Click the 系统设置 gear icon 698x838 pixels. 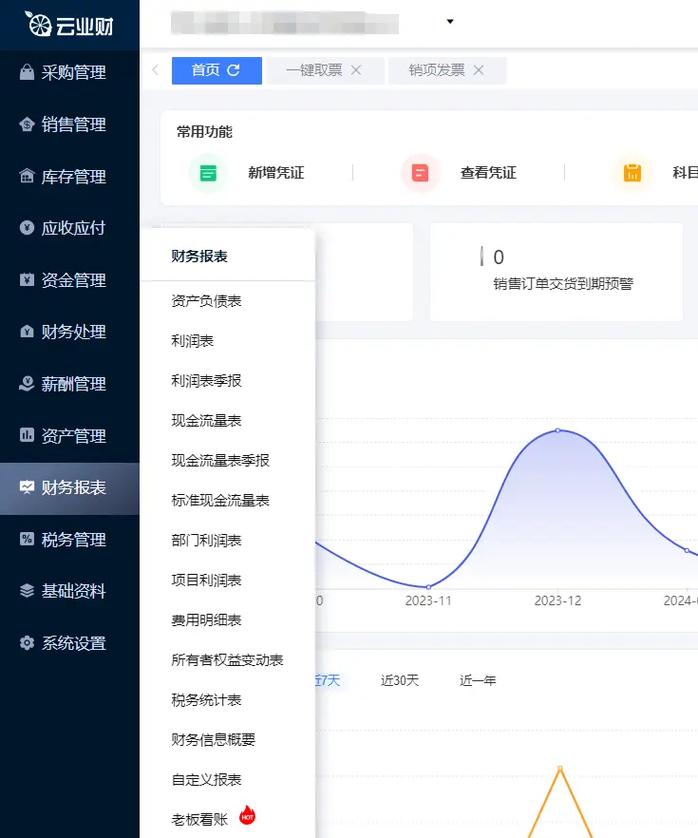(x=27, y=643)
